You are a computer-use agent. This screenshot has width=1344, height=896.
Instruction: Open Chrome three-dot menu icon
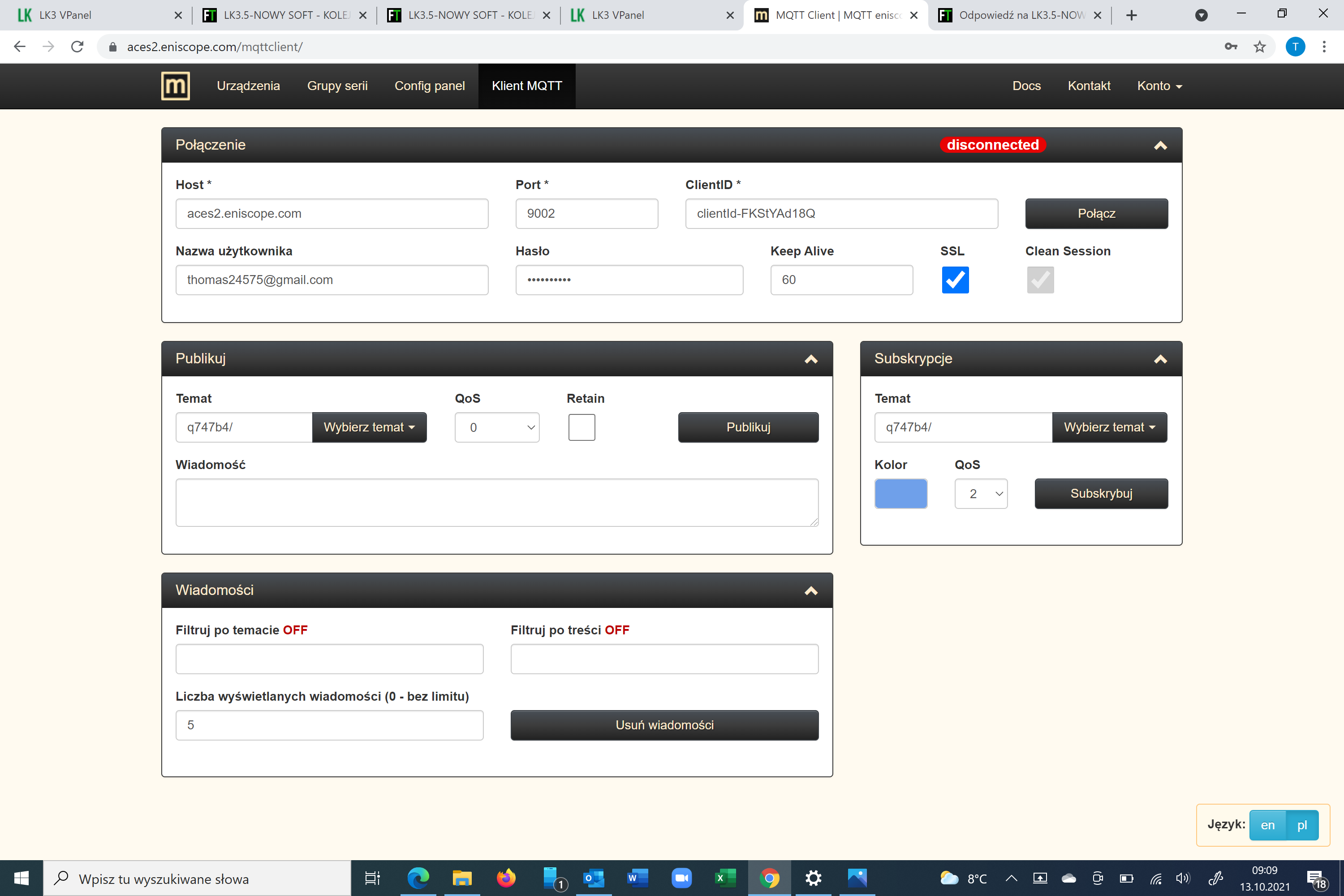coord(1323,47)
